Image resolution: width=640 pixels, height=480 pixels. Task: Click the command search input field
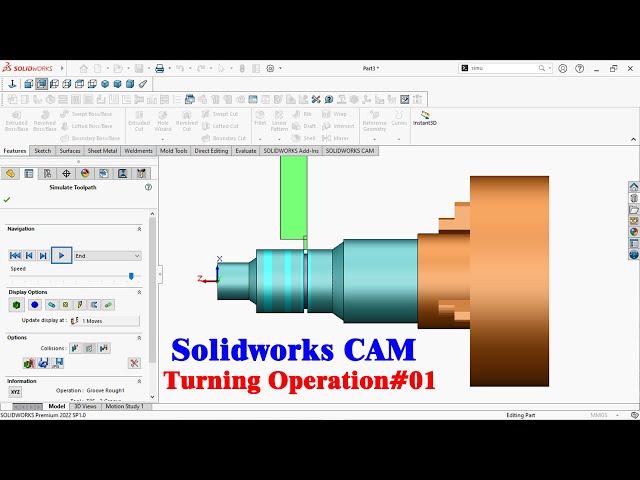point(505,68)
